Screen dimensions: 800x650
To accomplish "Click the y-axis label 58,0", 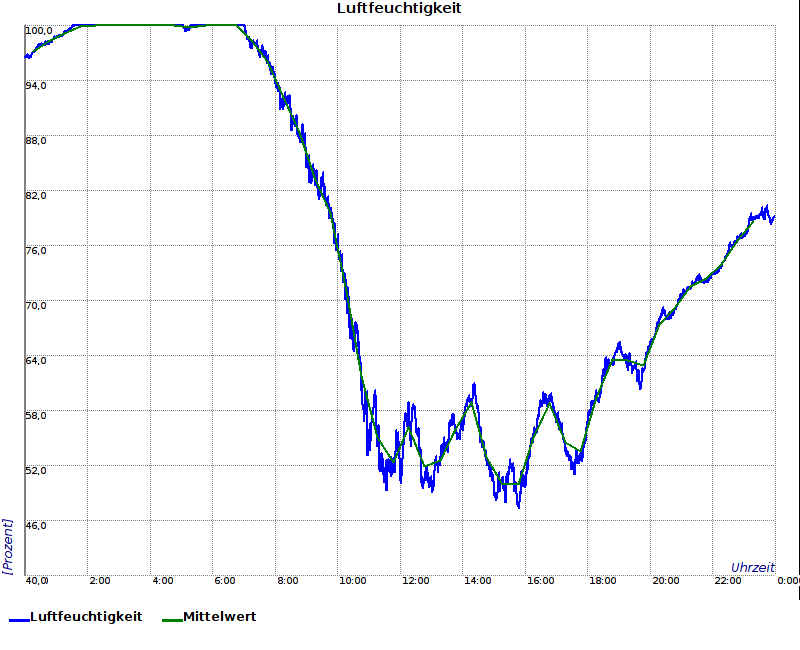I will pyautogui.click(x=36, y=415).
